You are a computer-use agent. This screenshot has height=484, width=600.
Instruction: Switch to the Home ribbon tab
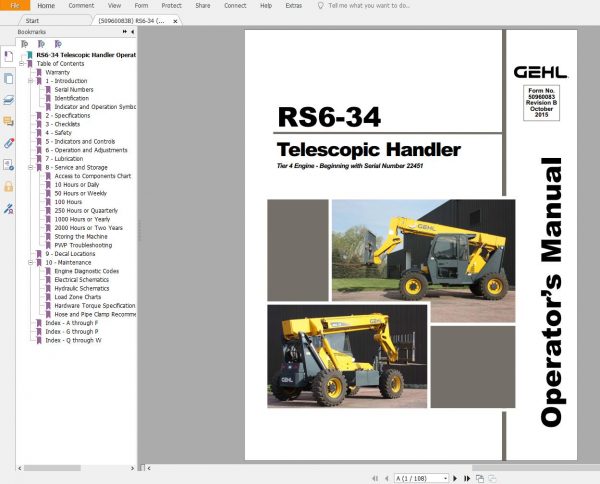[46, 5]
